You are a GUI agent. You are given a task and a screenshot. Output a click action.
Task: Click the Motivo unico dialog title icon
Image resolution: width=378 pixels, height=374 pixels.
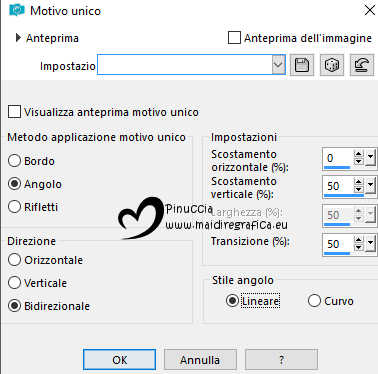tap(17, 11)
